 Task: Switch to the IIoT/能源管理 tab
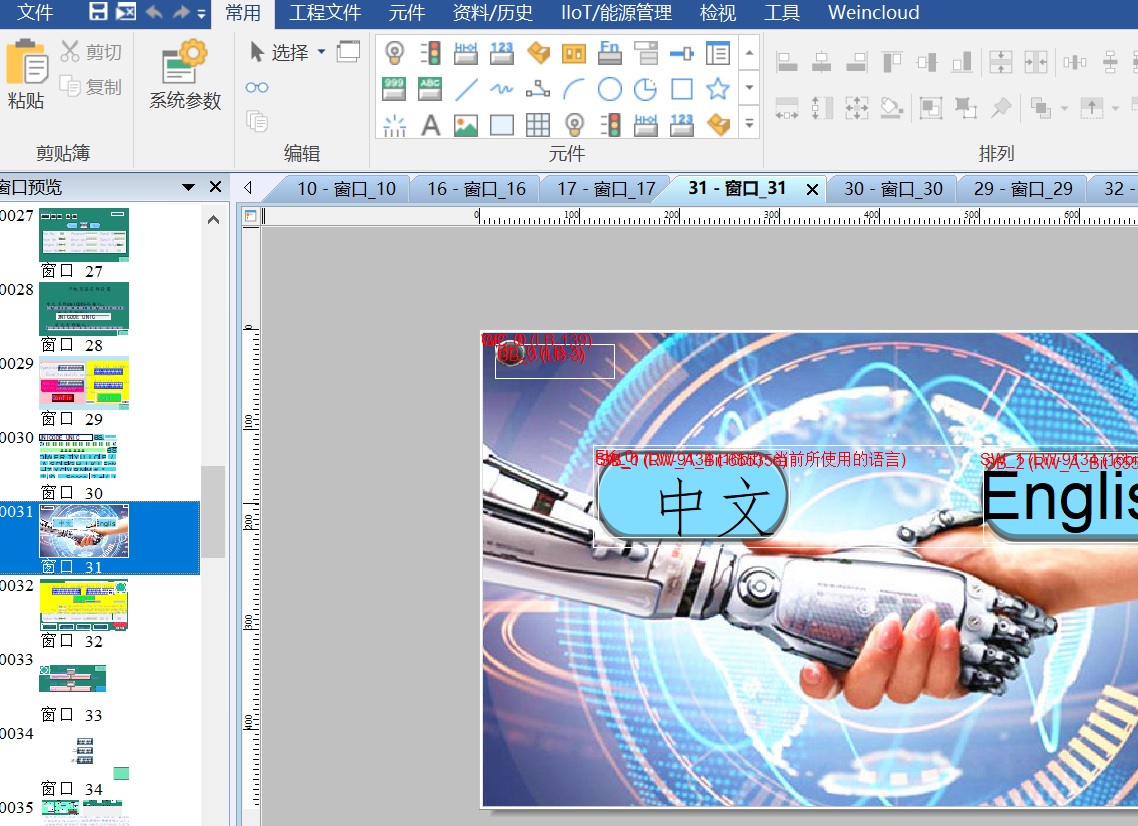click(616, 13)
